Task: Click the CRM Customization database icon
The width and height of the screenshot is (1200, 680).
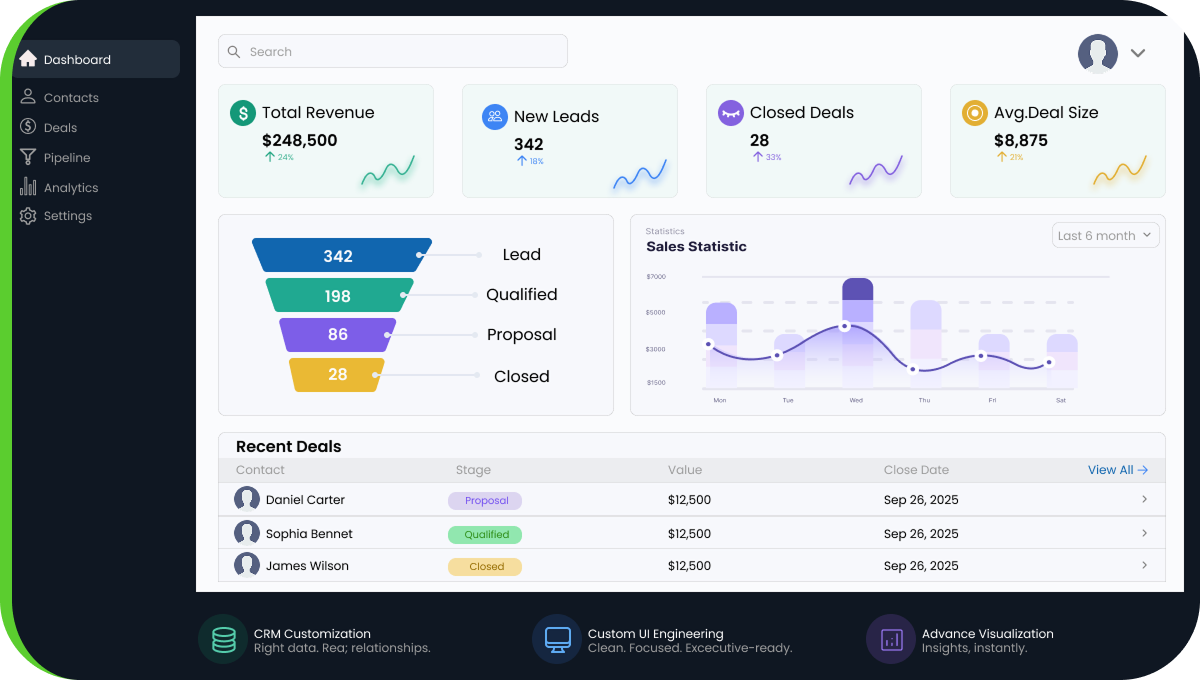Action: click(223, 639)
